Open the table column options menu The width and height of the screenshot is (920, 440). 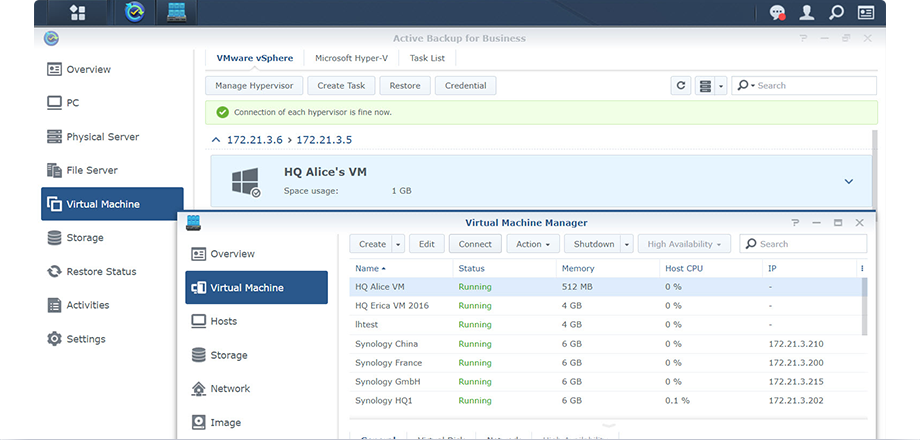862,269
